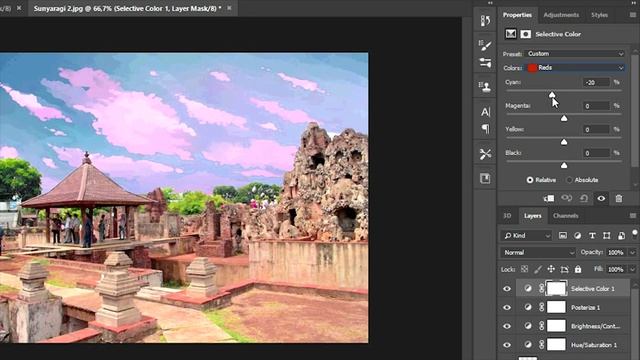Lock transparent pixels
The height and width of the screenshot is (360, 640).
[x=524, y=269]
